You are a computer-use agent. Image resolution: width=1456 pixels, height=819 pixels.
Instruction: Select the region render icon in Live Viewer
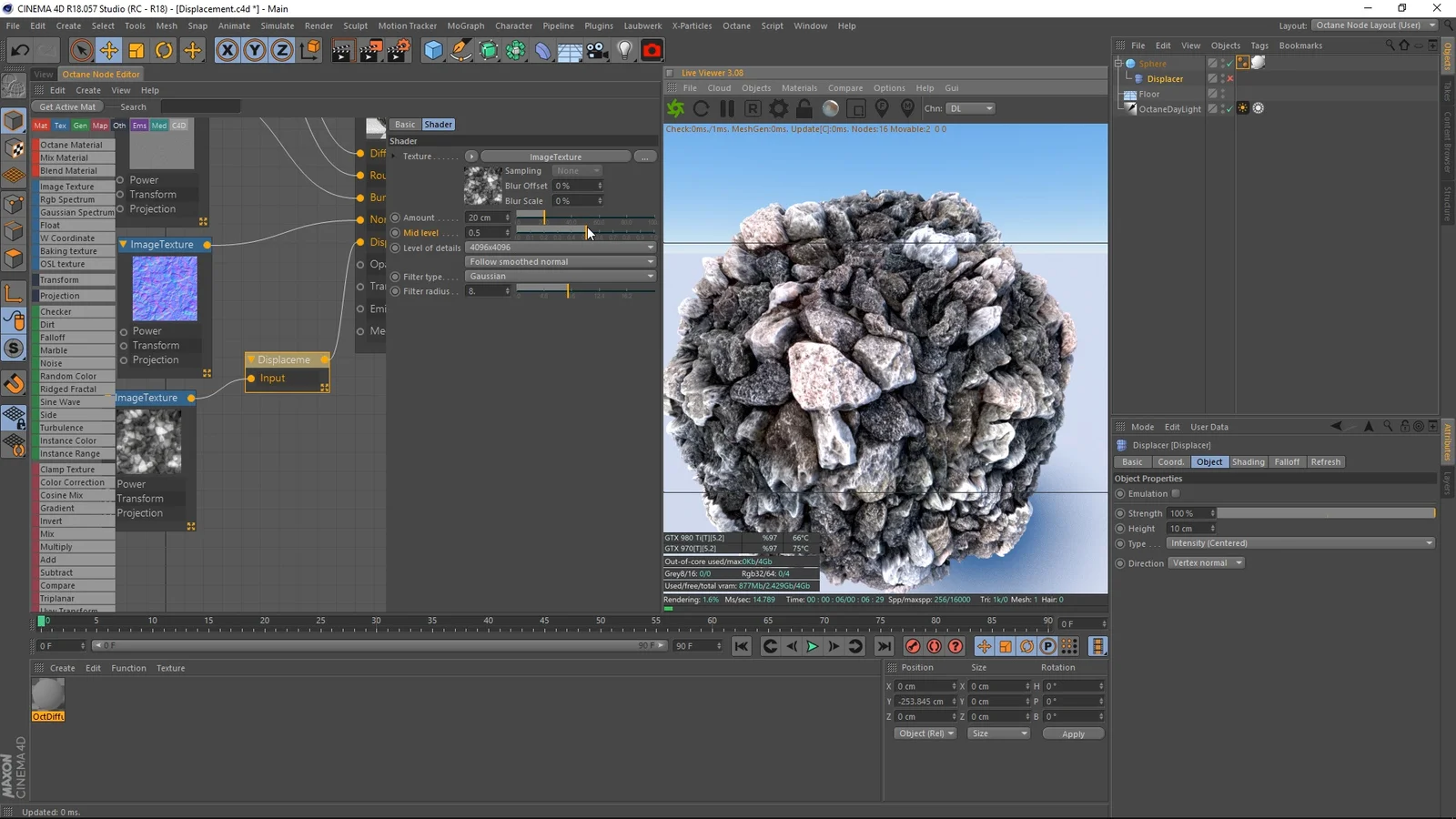[x=753, y=107]
